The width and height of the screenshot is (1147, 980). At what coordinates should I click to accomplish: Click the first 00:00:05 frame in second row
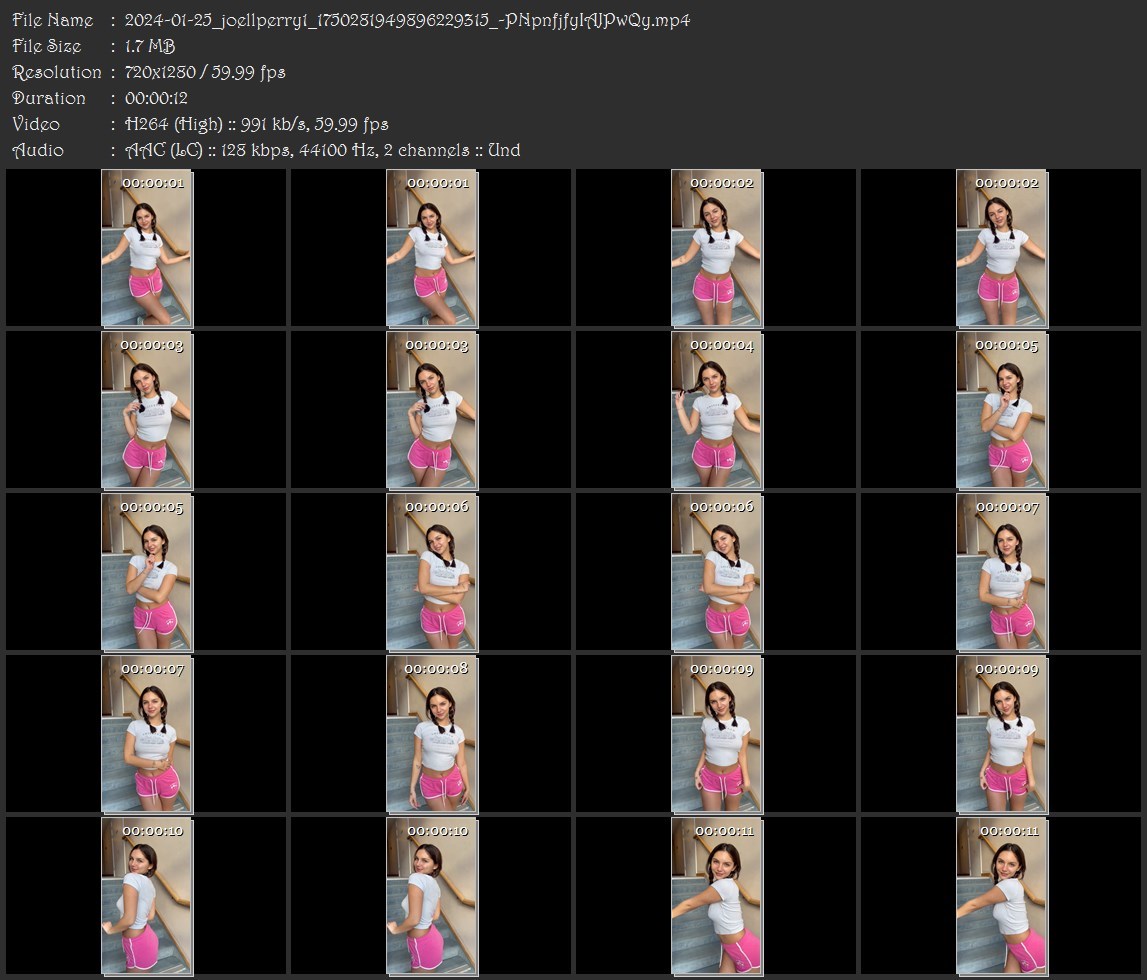(x=1001, y=410)
